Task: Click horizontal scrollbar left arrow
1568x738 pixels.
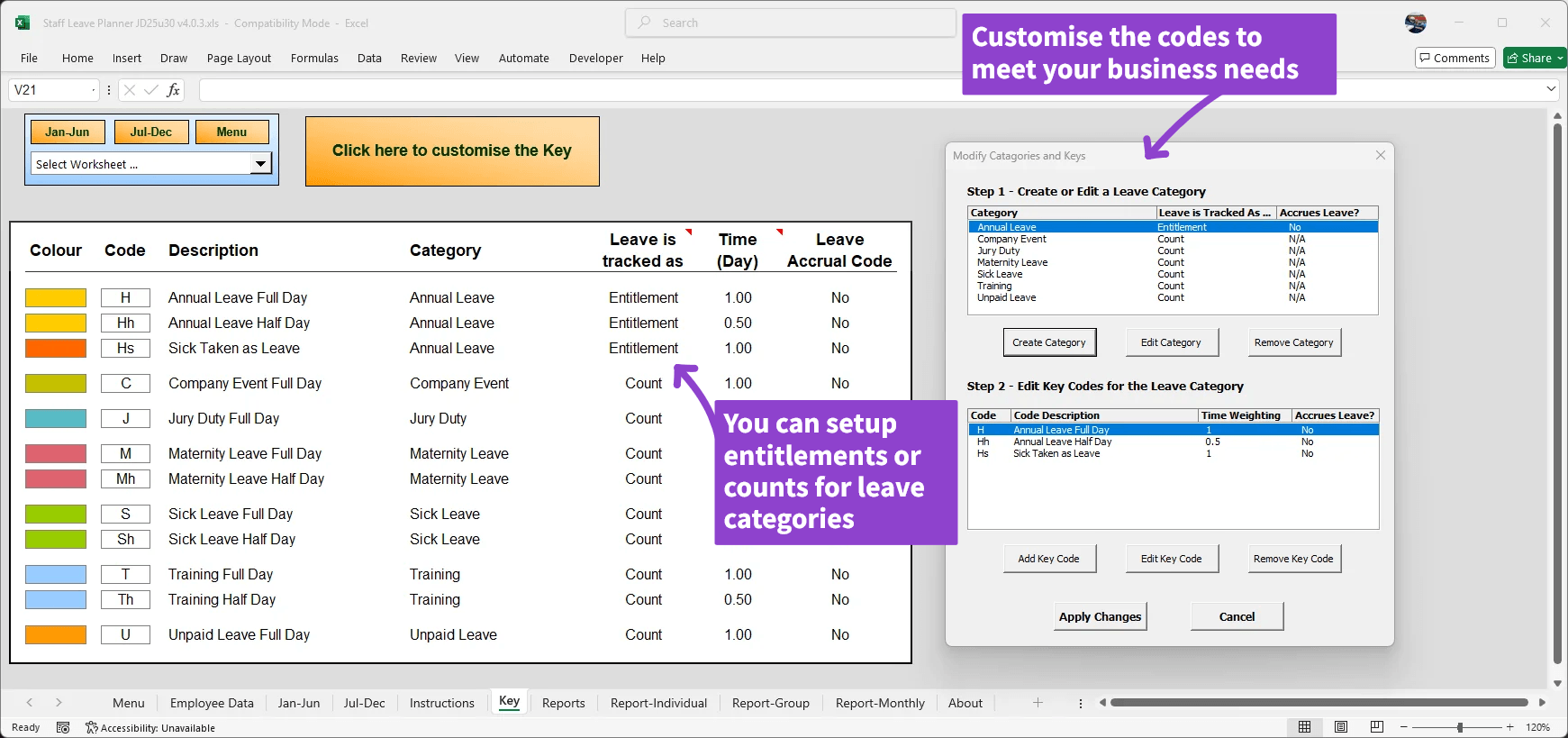Action: pyautogui.click(x=1102, y=703)
